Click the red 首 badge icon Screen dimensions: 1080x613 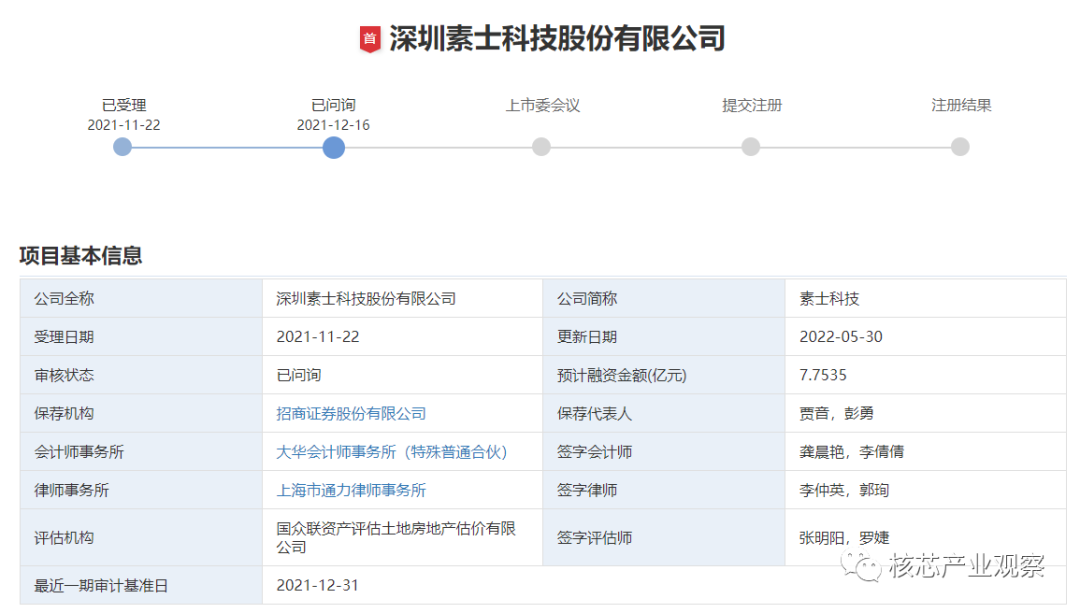[x=370, y=39]
